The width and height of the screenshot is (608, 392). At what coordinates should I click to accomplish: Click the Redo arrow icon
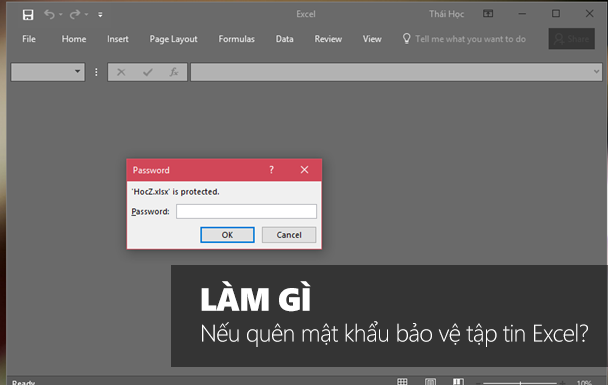pyautogui.click(x=75, y=14)
